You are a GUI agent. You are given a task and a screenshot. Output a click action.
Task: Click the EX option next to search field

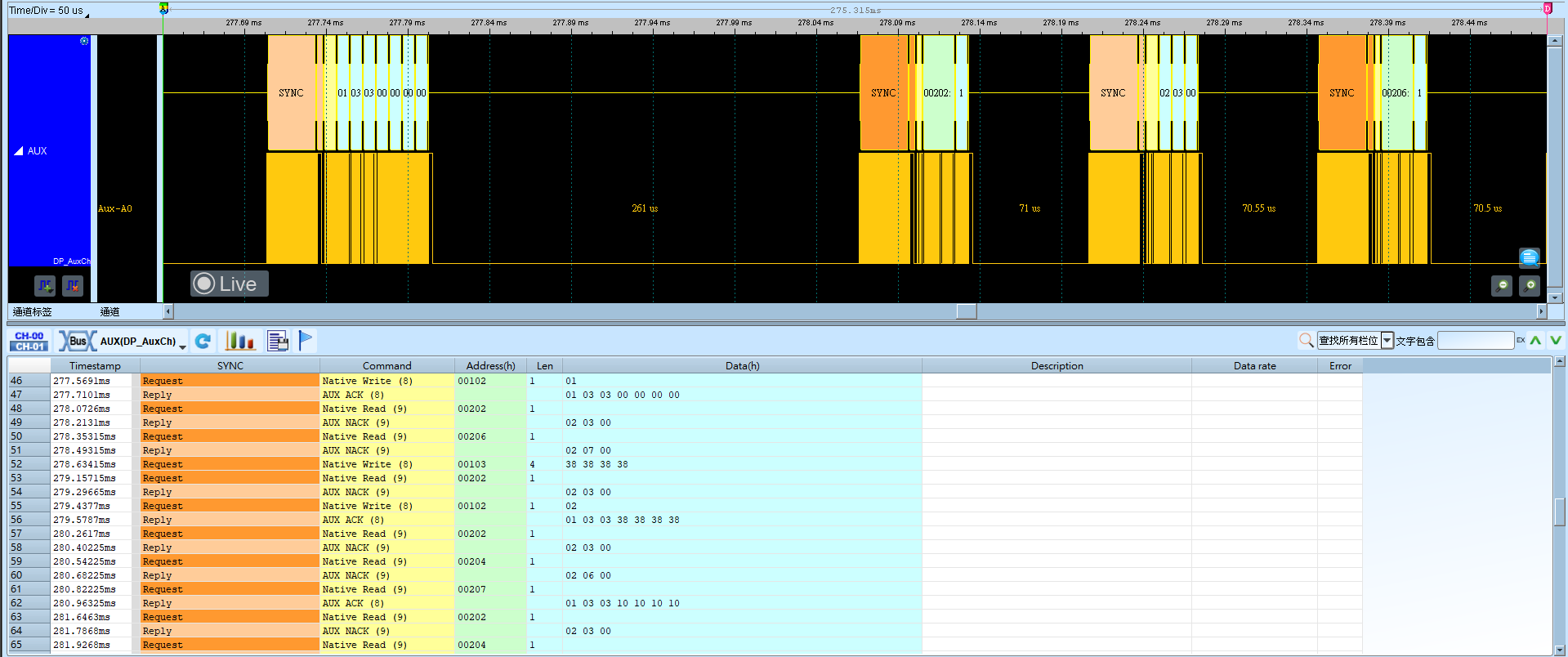click(1521, 340)
